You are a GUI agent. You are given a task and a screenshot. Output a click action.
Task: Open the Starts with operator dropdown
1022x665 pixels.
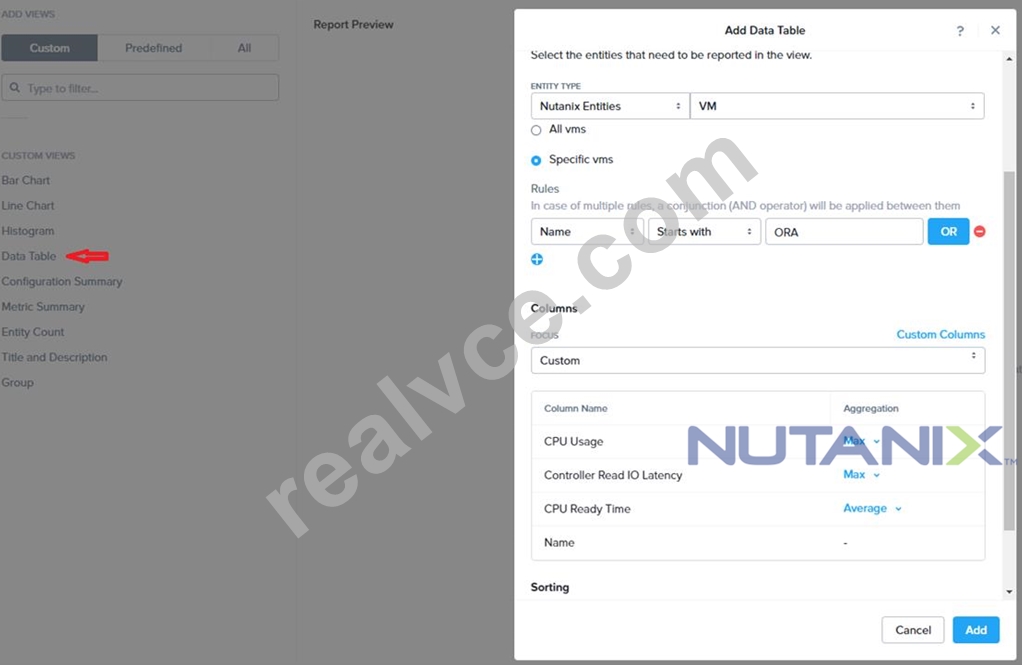click(x=704, y=231)
